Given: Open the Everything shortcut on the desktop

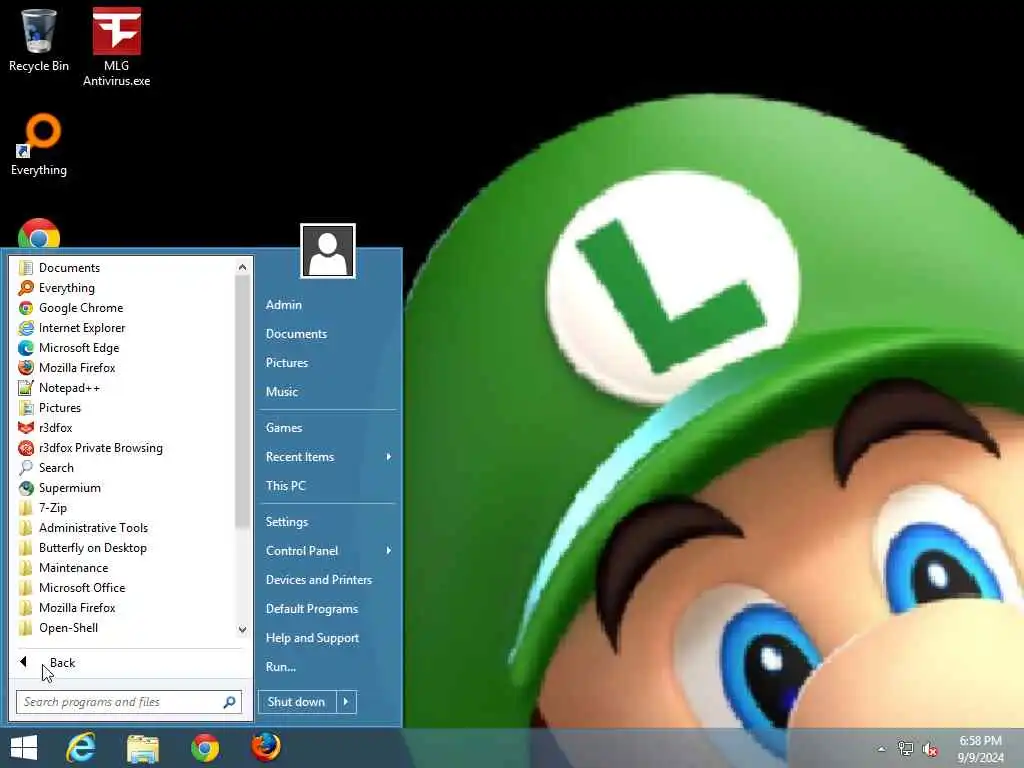Looking at the screenshot, I should tap(39, 145).
